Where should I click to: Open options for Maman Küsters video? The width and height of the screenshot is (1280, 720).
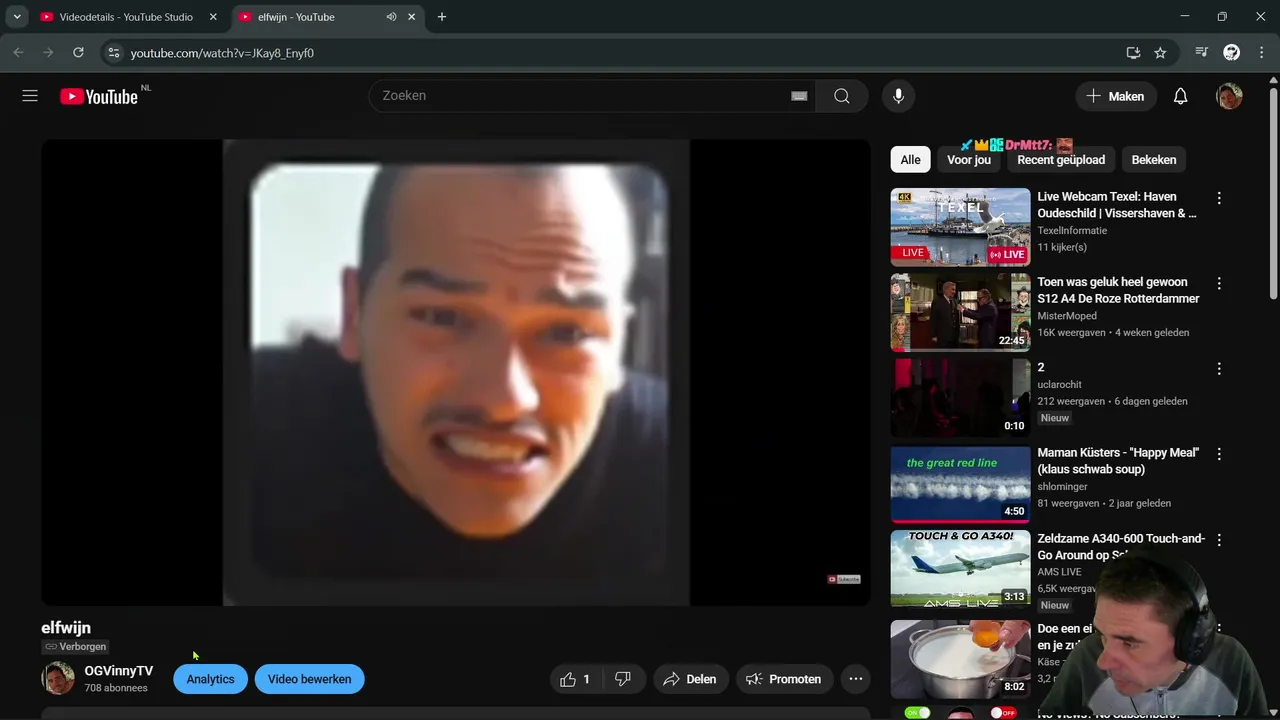1218,454
